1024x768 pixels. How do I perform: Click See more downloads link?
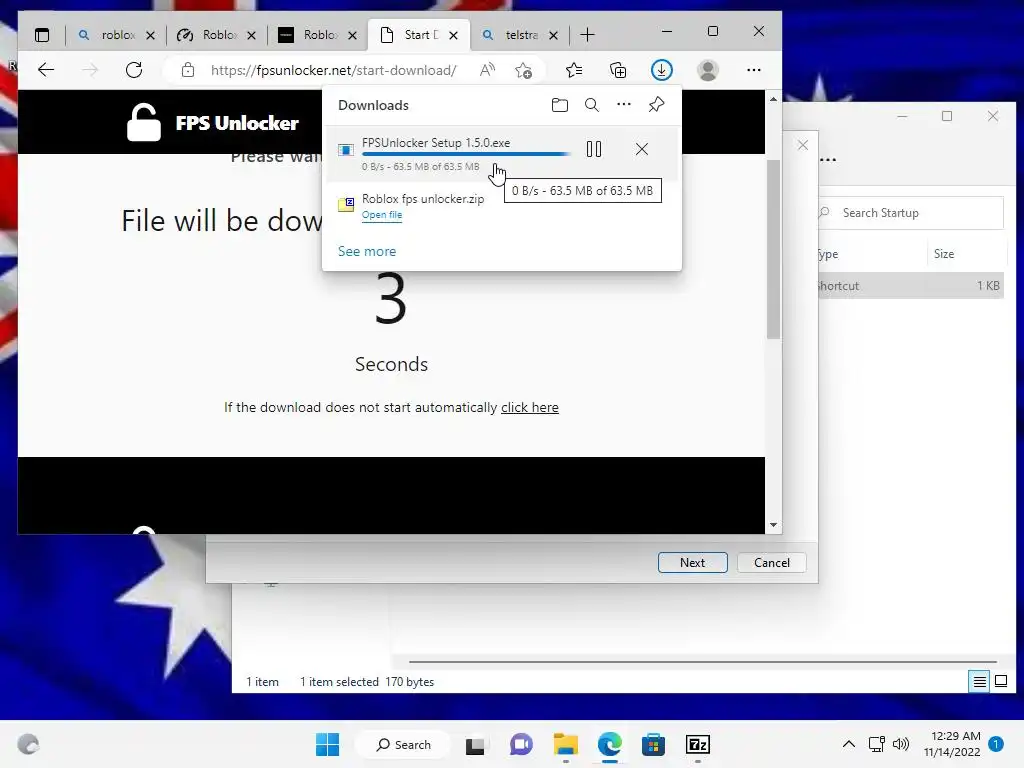(367, 251)
